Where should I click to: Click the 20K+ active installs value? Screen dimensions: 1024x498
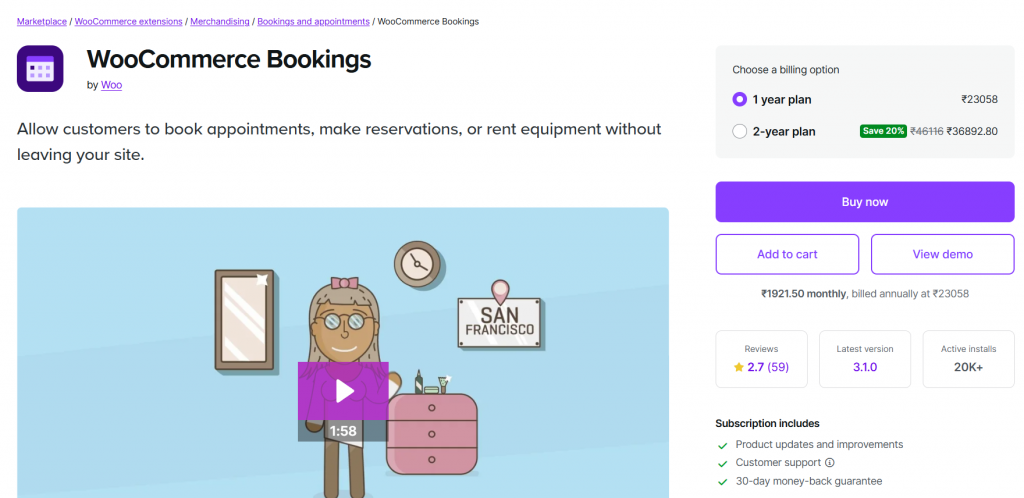pyautogui.click(x=968, y=367)
